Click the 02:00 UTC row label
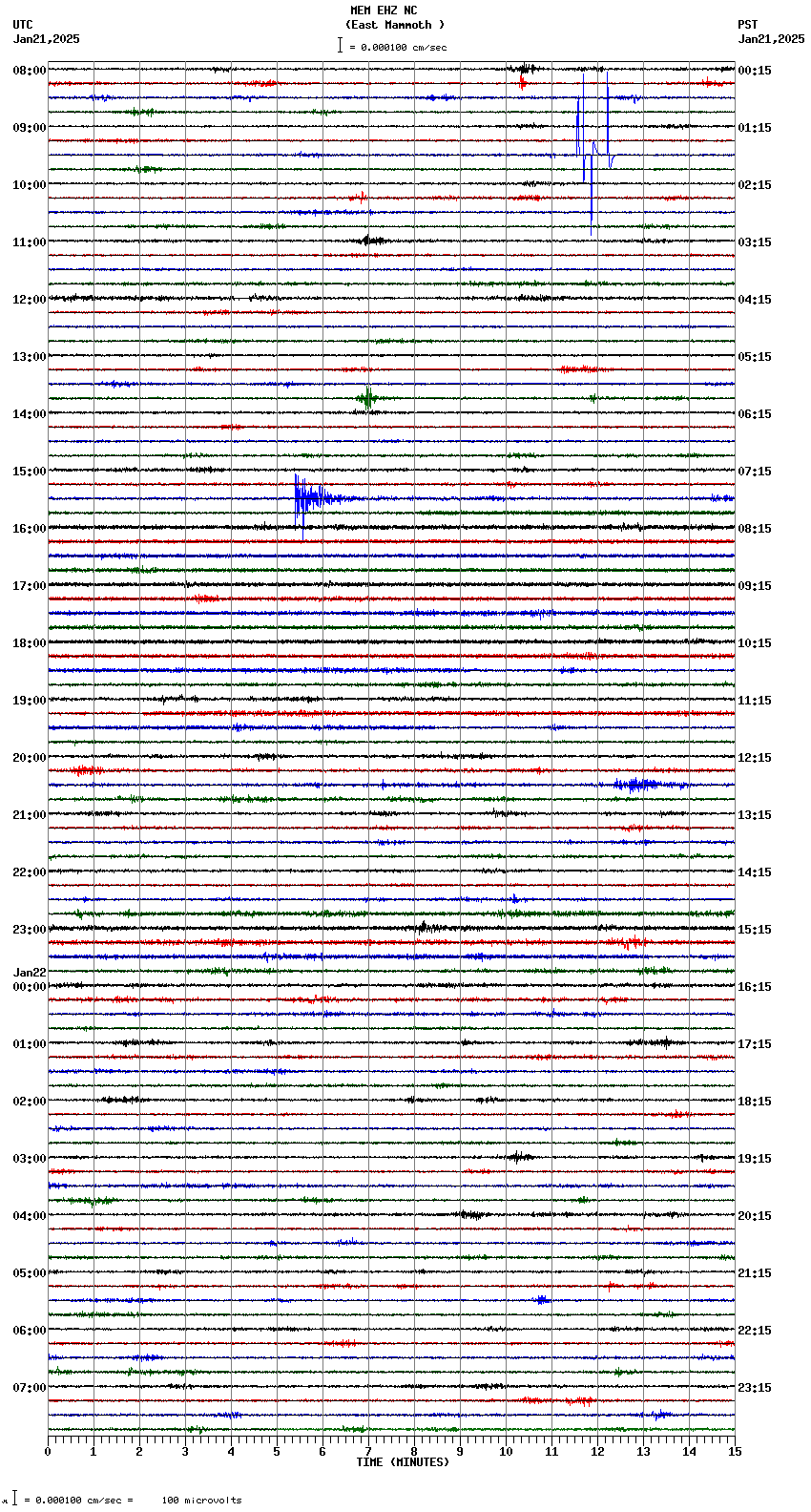This screenshot has height=1512, width=811. click(x=30, y=1102)
